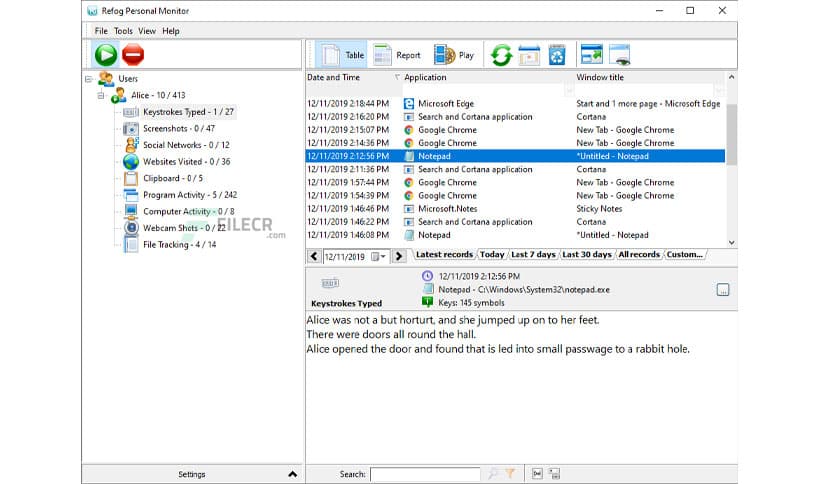Open the Tools menu
Viewport: 836px width, 484px height.
[x=123, y=31]
